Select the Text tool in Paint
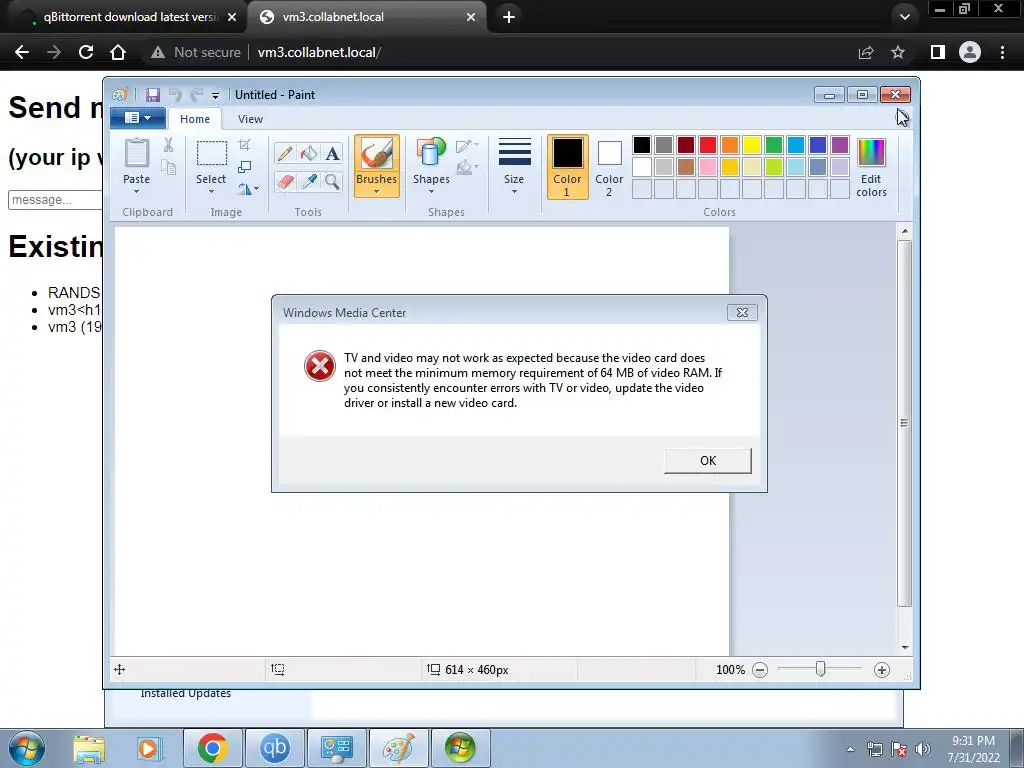Viewport: 1024px width, 768px height. (332, 153)
